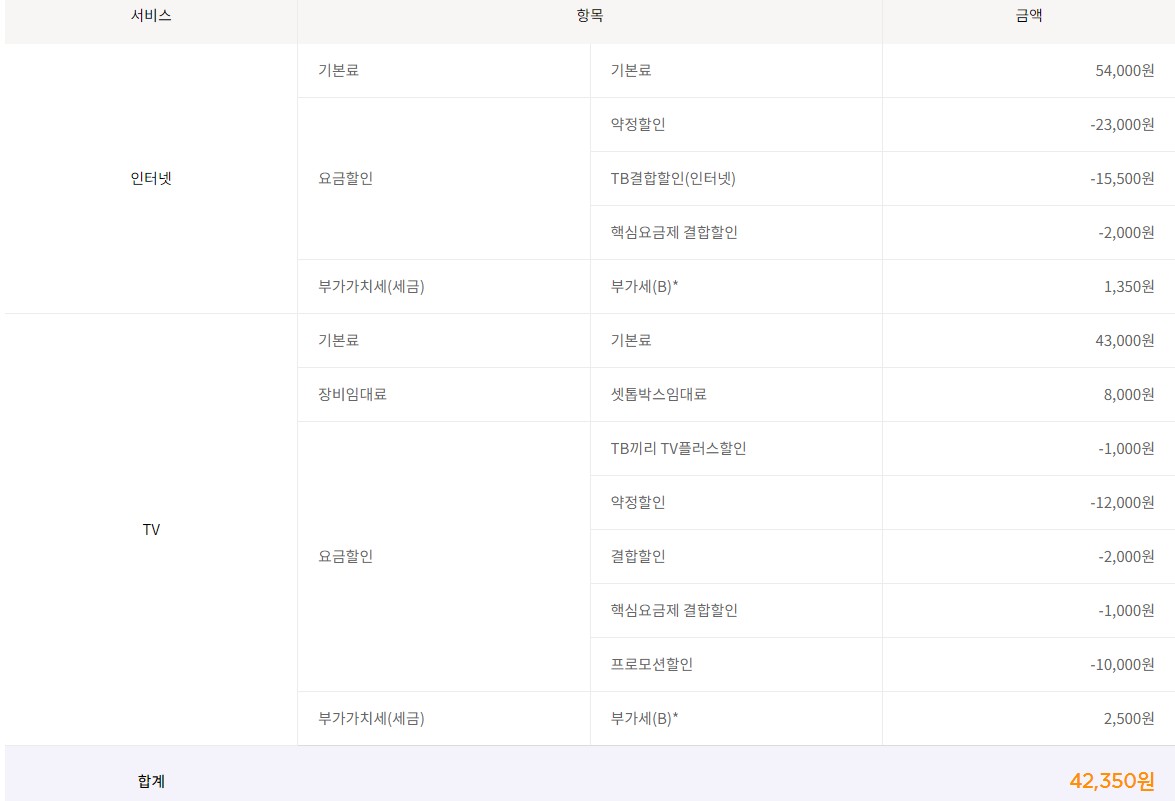Select the TB끼리 TV플러스할인 item
This screenshot has height=801, width=1175.
coord(678,449)
